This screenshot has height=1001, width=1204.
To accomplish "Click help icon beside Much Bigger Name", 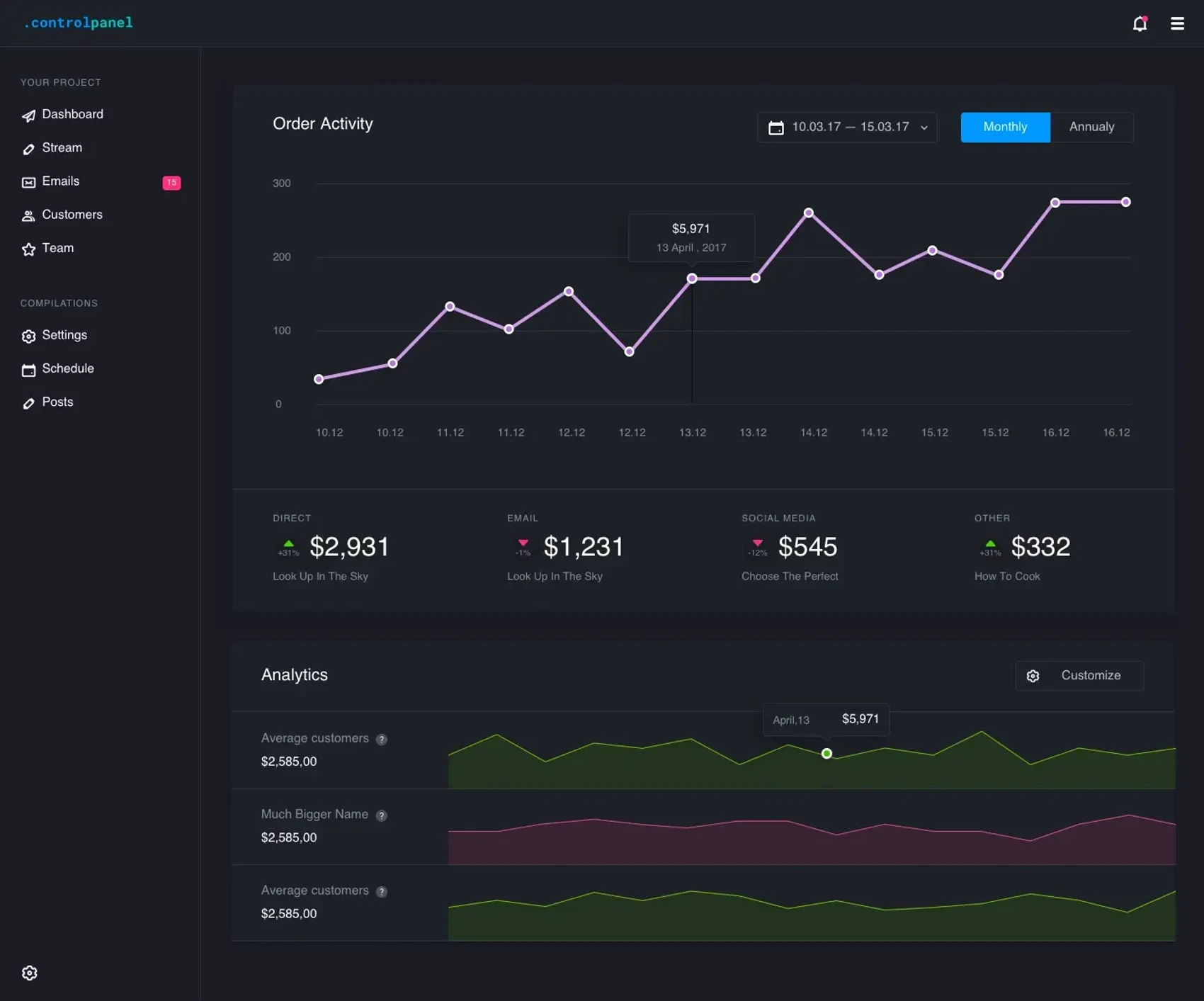I will (x=382, y=815).
